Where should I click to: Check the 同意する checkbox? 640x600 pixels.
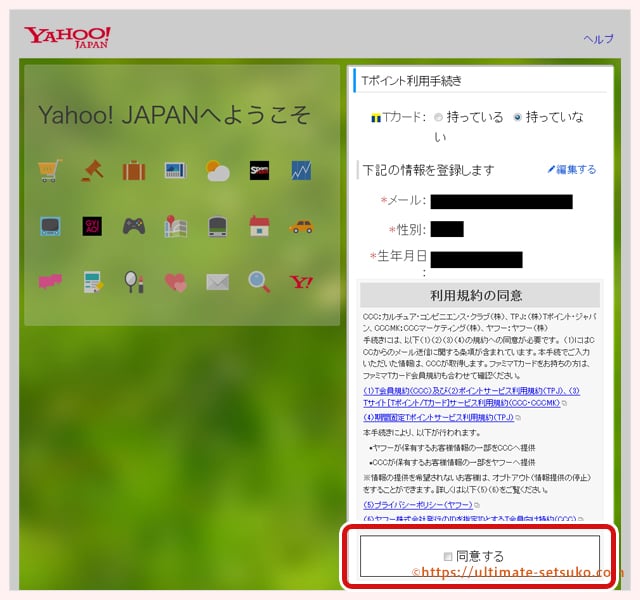point(448,556)
